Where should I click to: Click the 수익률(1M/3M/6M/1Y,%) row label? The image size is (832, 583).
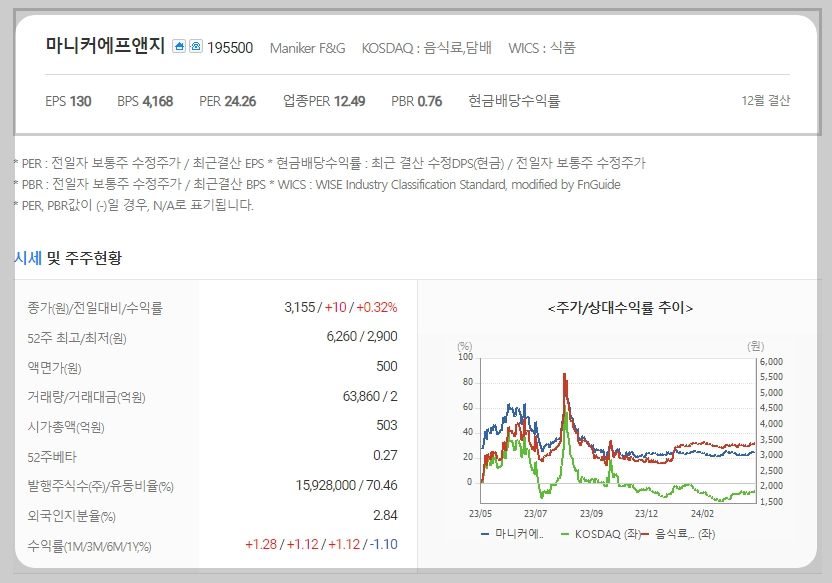89,546
